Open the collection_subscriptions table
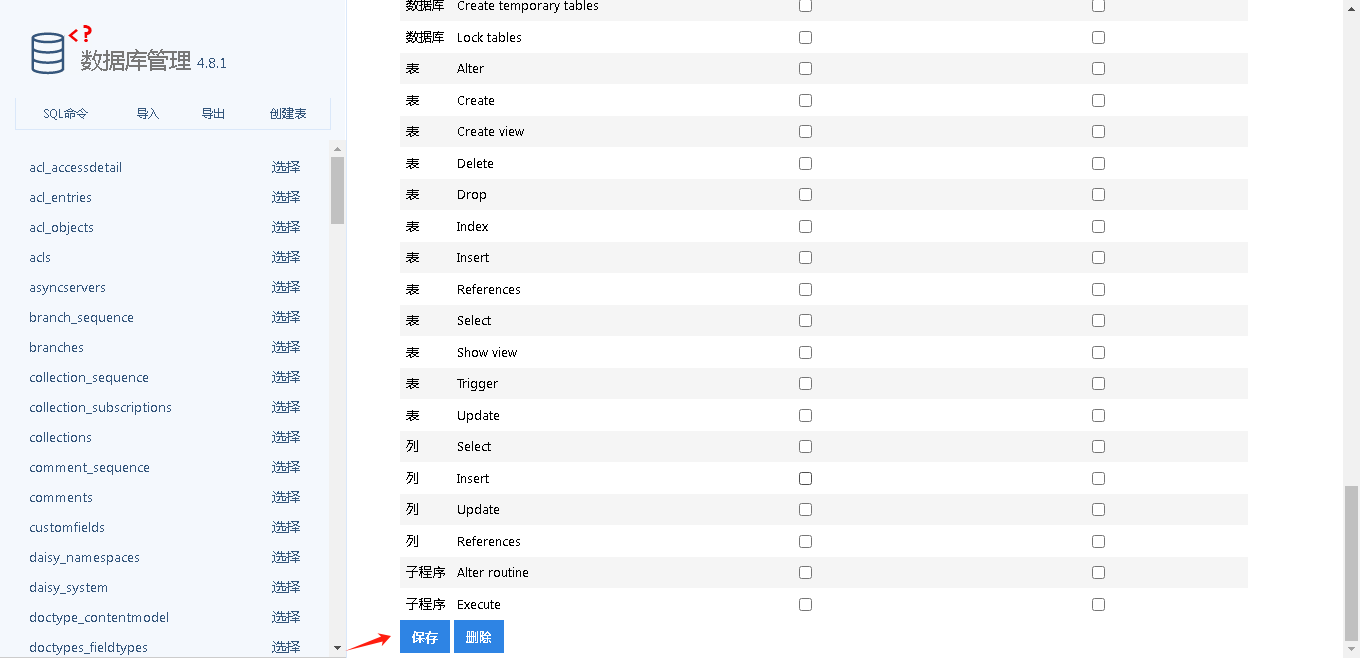Screen dimensions: 1360x658 coord(101,407)
